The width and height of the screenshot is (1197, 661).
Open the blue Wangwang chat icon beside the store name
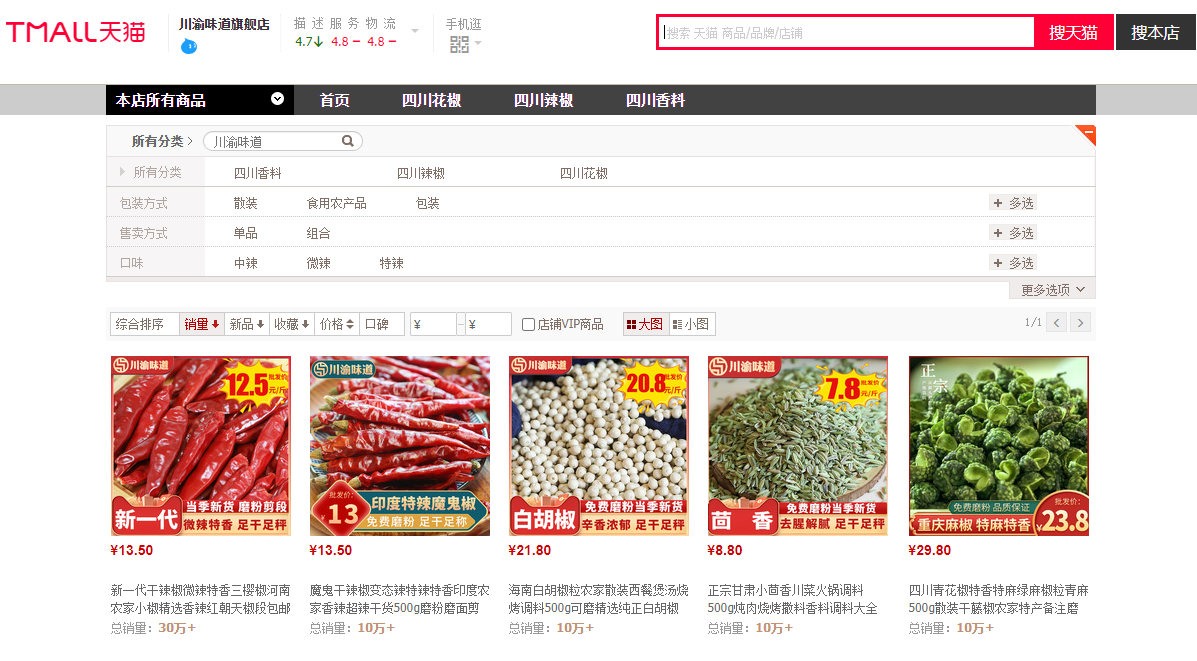(x=188, y=44)
